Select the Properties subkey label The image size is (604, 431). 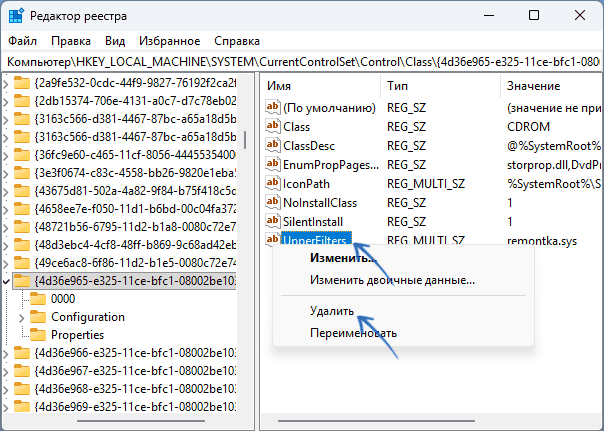77,335
